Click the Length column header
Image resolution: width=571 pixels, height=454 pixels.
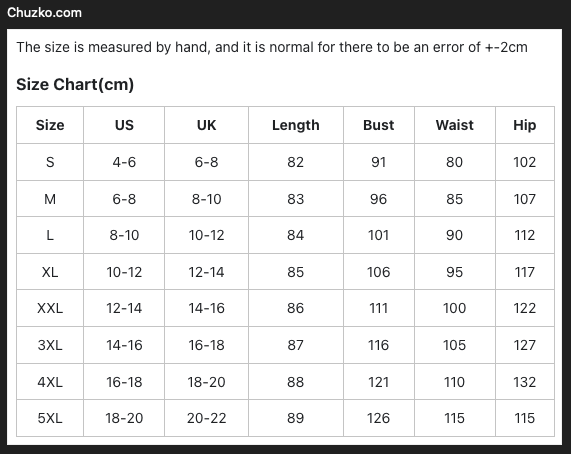(296, 125)
